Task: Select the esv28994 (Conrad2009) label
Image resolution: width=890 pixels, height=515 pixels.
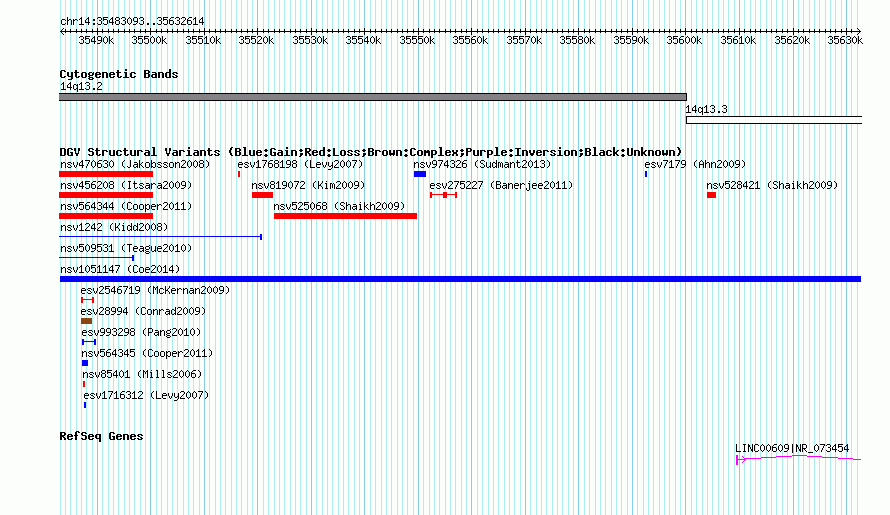Action: coord(143,311)
